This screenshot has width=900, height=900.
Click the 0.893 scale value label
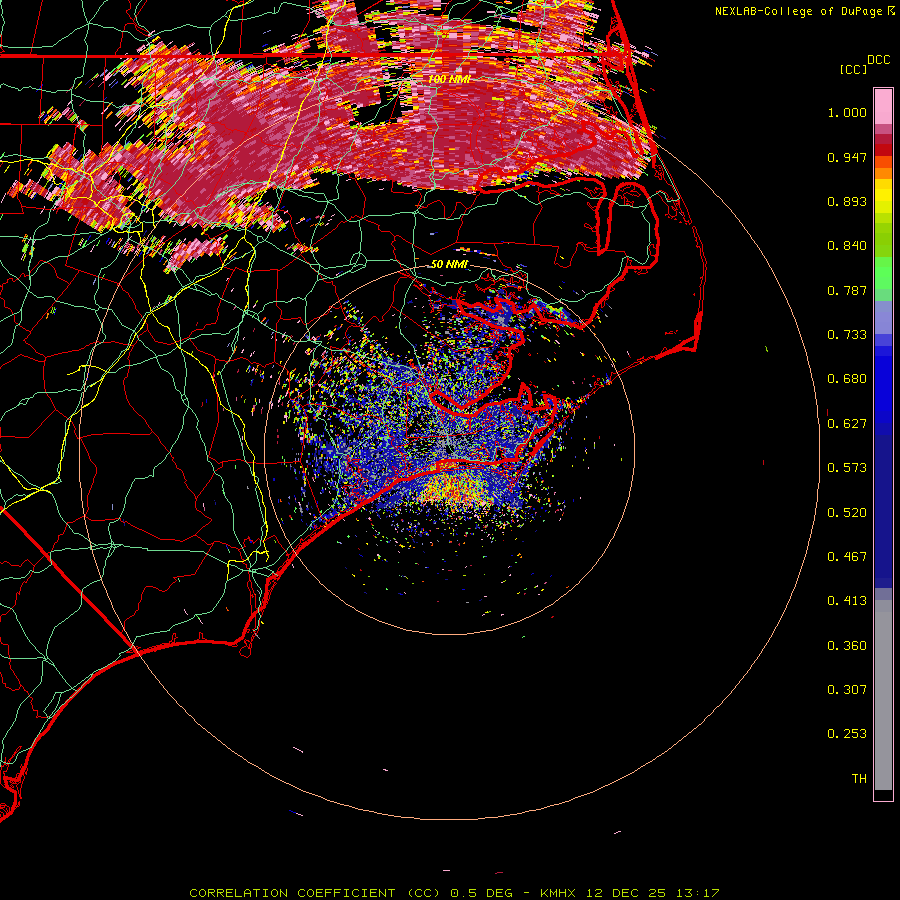pyautogui.click(x=847, y=201)
